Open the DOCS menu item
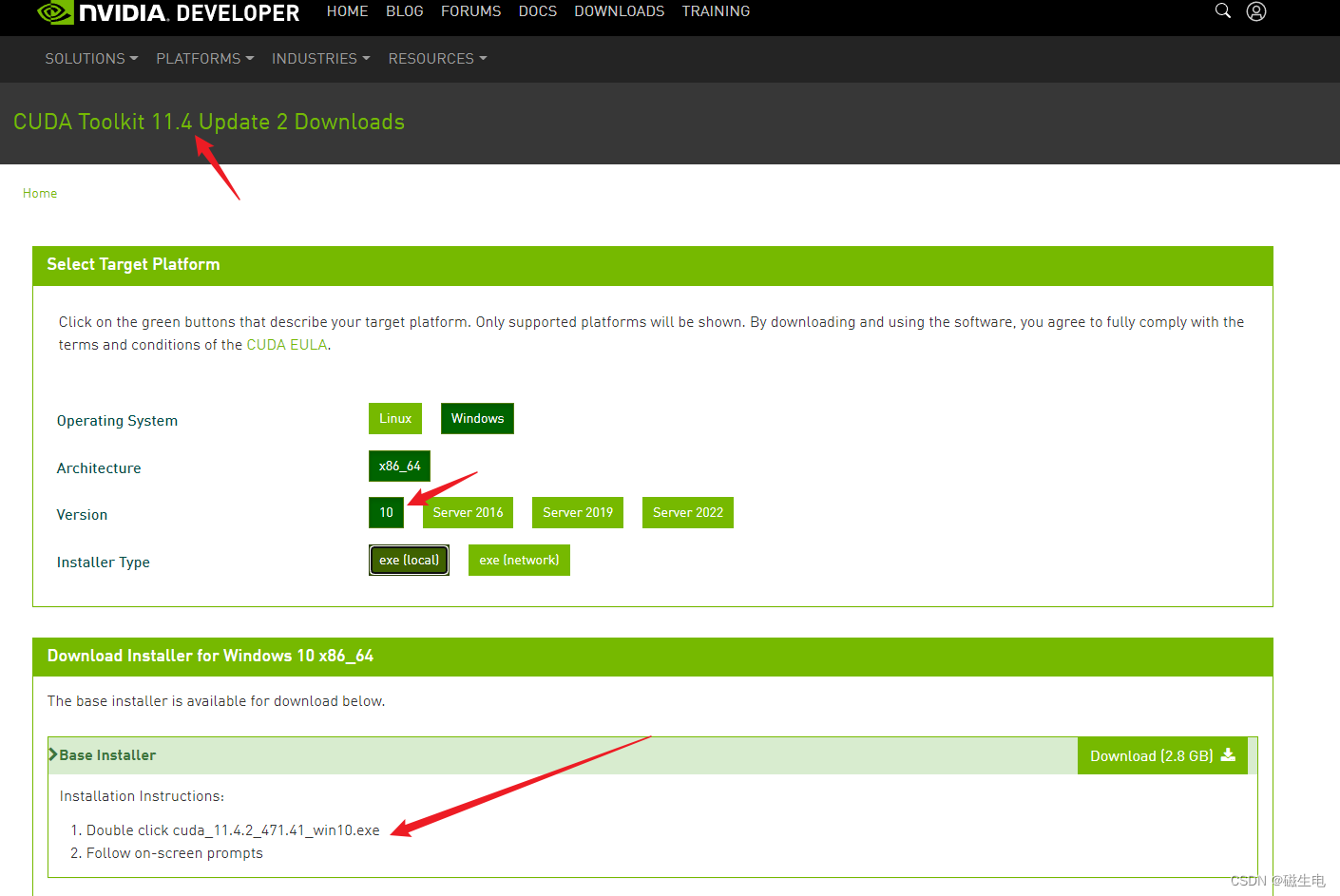Viewport: 1340px width, 896px height. click(538, 11)
